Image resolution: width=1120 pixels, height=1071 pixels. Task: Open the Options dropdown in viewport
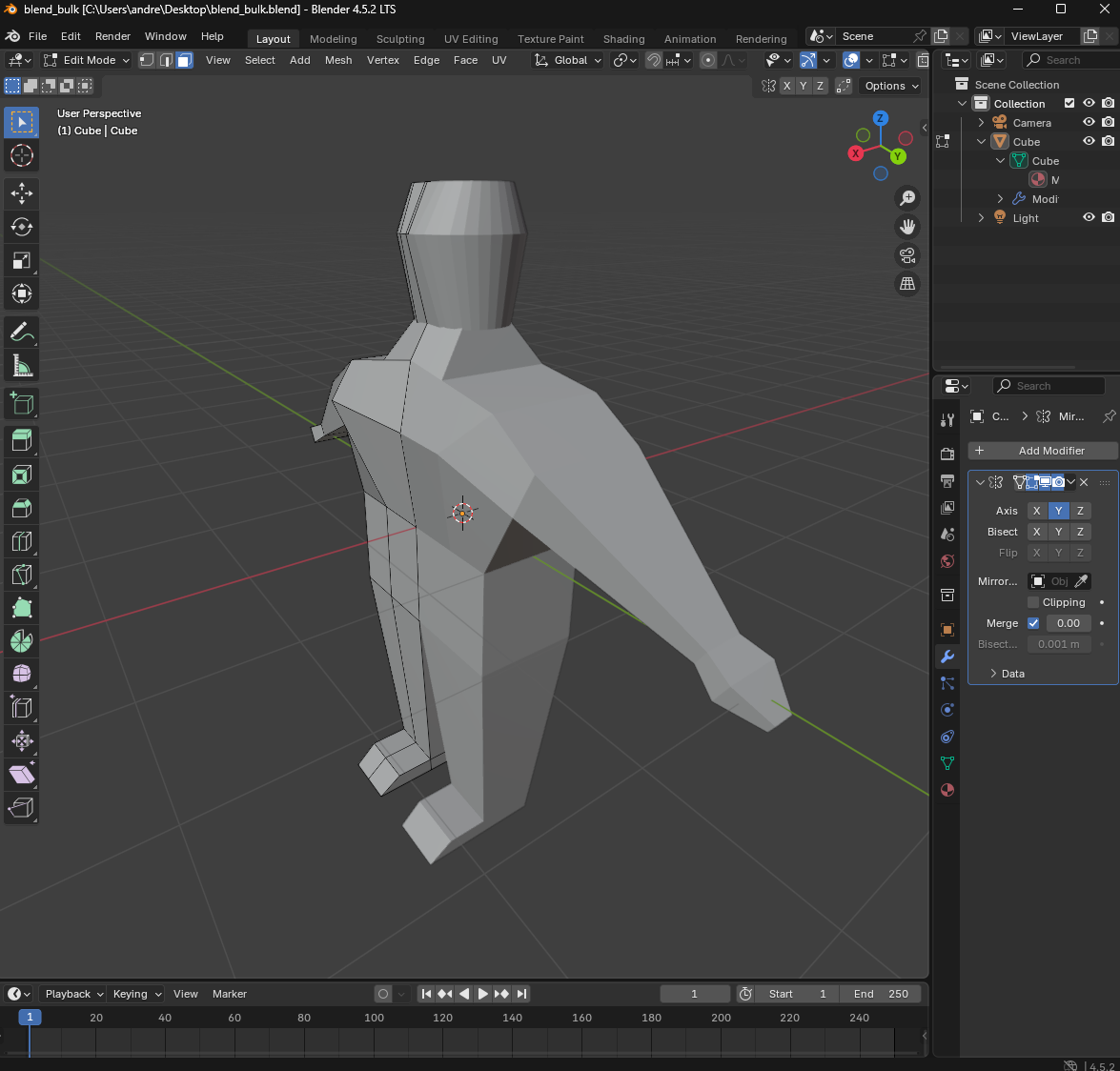click(x=891, y=86)
